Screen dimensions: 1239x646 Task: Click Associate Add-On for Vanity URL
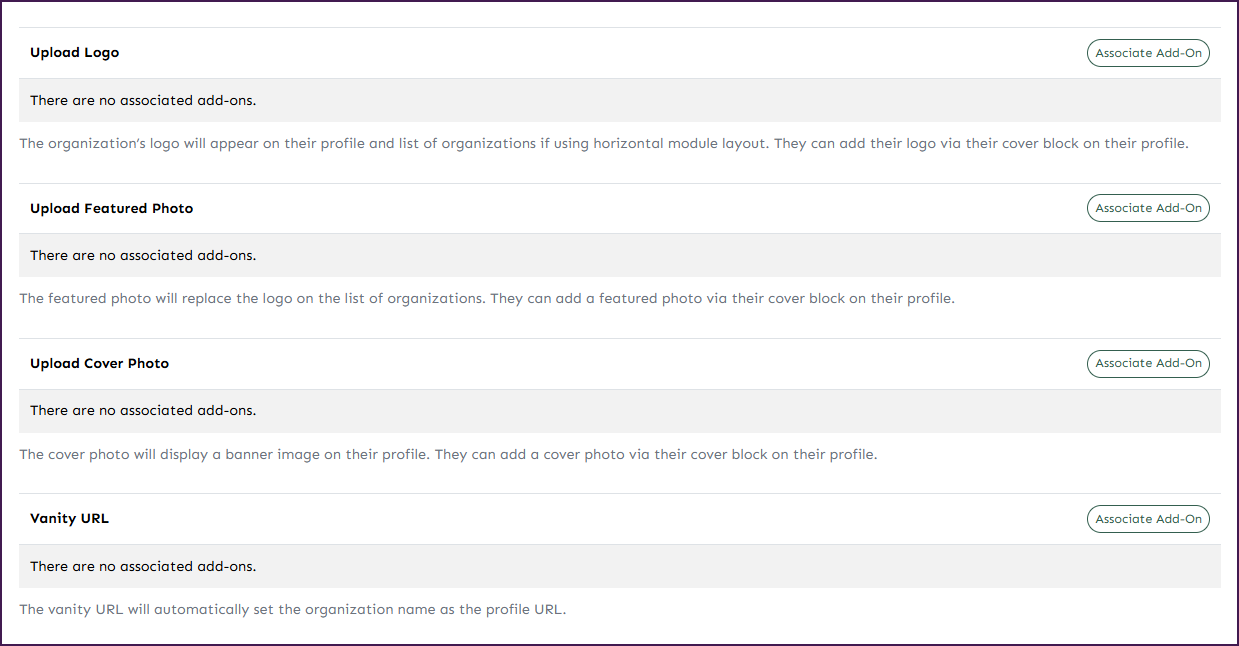click(x=1148, y=519)
